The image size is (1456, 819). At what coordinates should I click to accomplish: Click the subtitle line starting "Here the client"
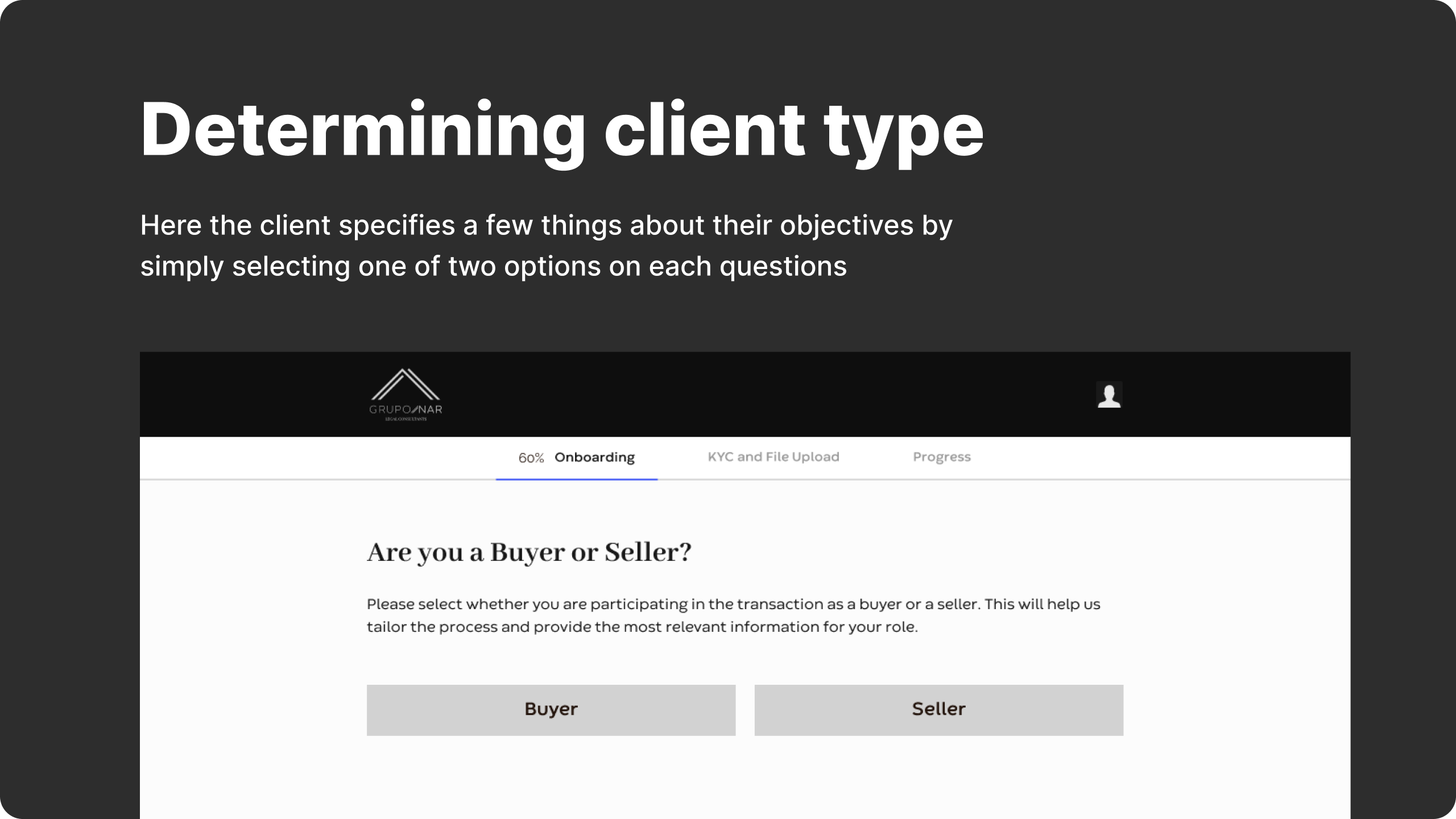tap(546, 225)
